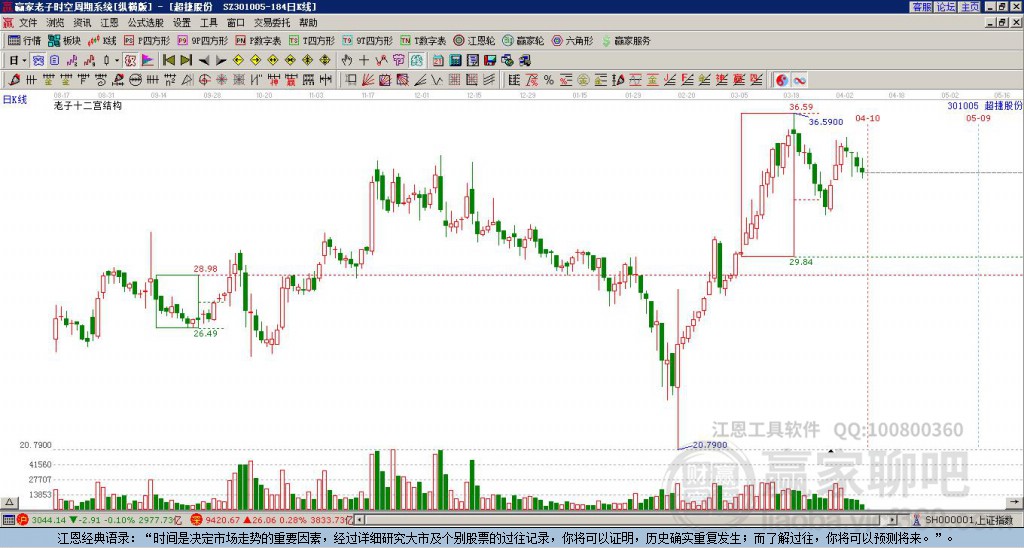1024x548 pixels.
Task: Open the 江恩轮 Gann wheel
Action: [475, 40]
